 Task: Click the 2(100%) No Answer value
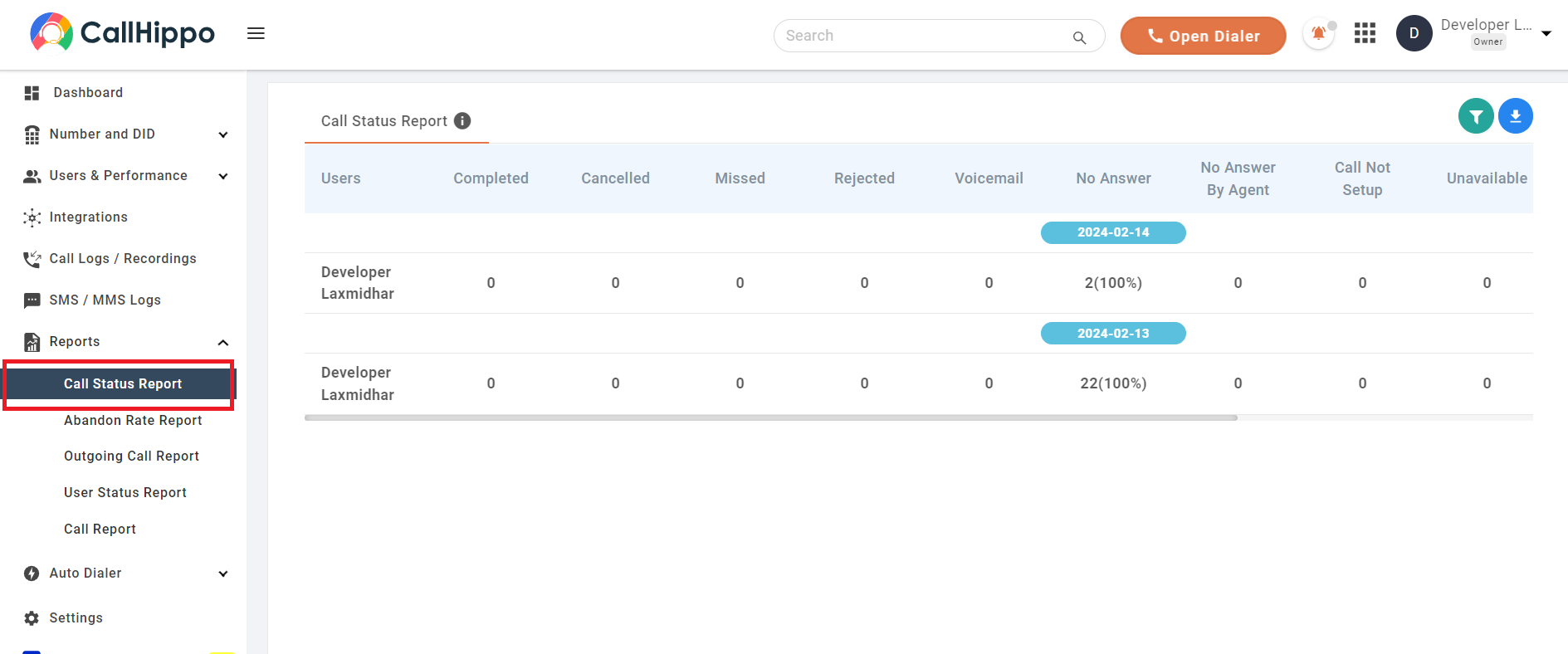point(1113,283)
